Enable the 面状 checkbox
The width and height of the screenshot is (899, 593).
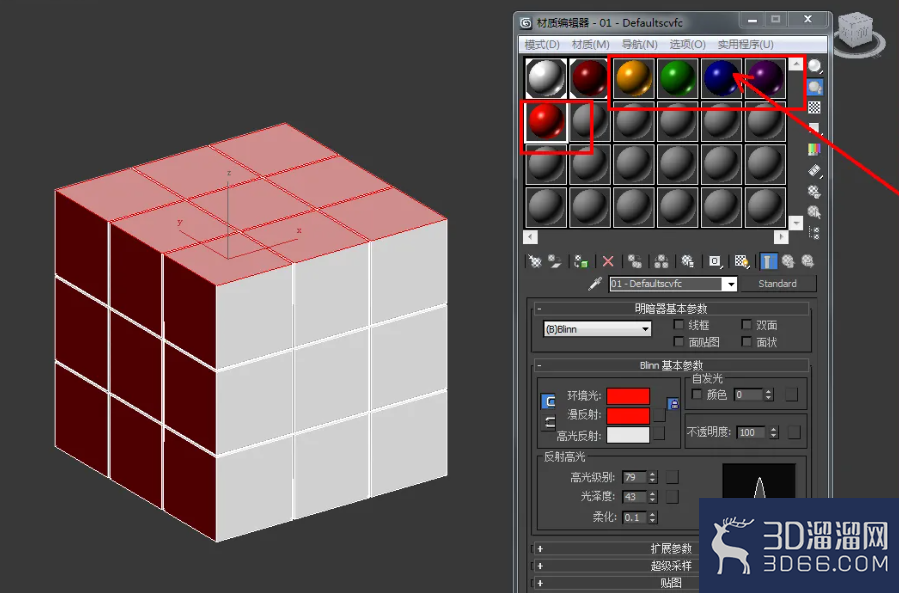point(746,342)
